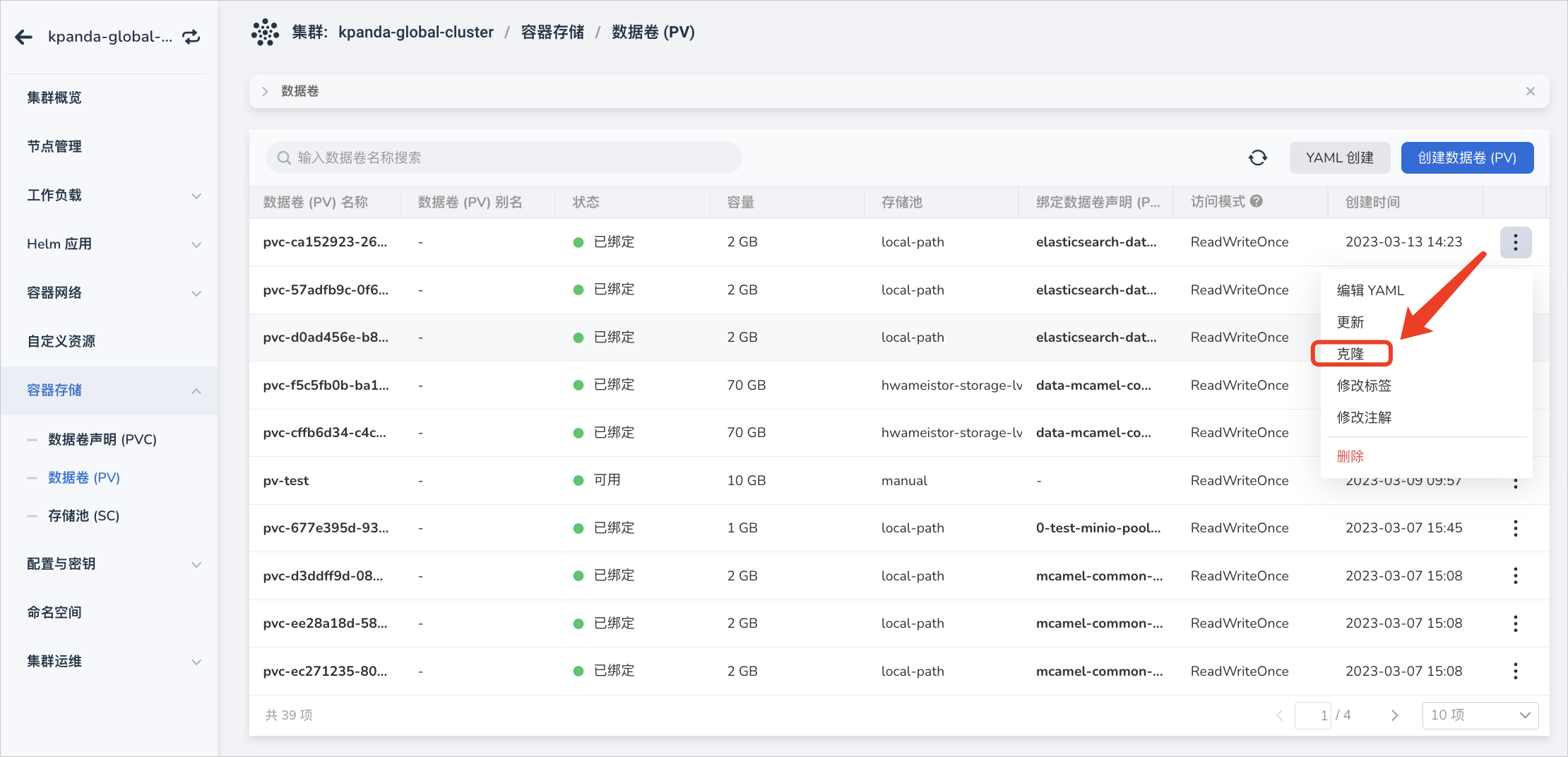Image resolution: width=1568 pixels, height=757 pixels.
Task: Refresh the data volume list
Action: click(x=1258, y=157)
